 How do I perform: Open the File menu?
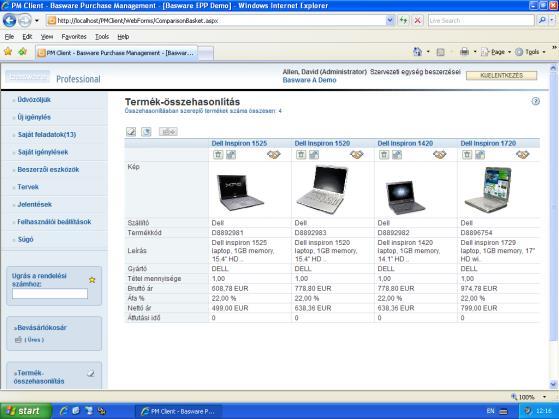[9, 37]
